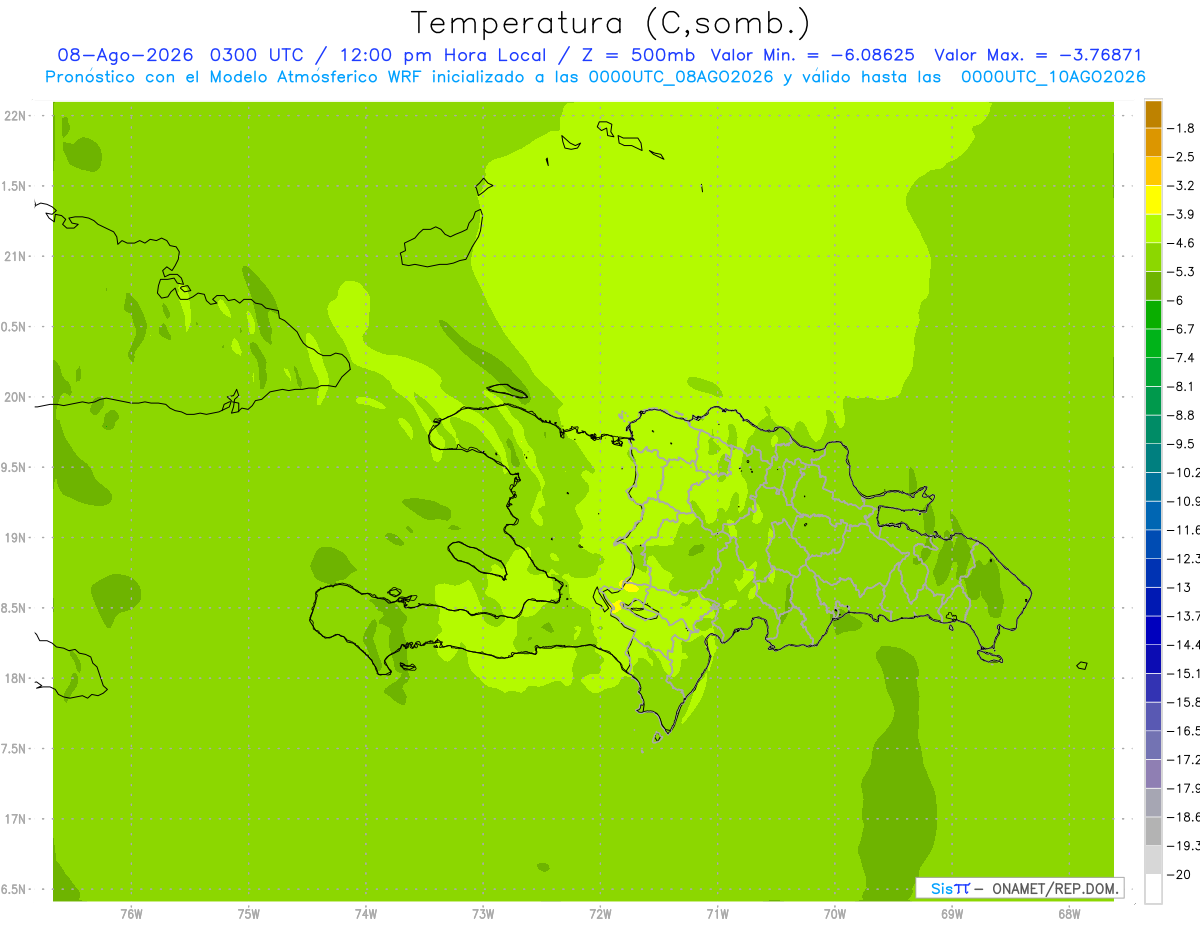
Task: Click the '-8.1' colorbar value
Action: click(x=1181, y=386)
